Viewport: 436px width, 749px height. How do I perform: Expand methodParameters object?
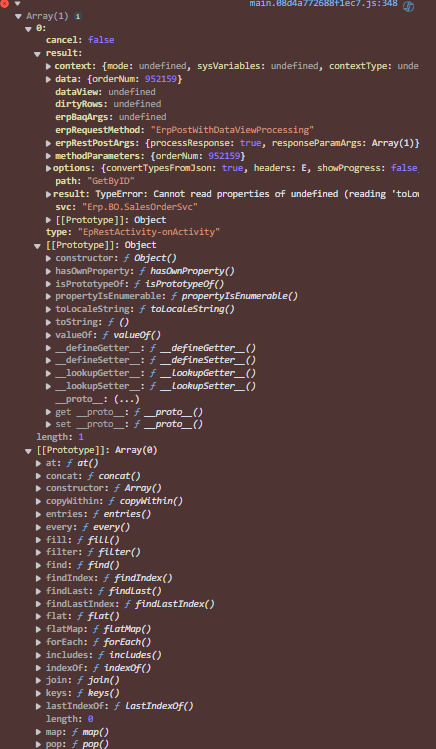click(49, 156)
